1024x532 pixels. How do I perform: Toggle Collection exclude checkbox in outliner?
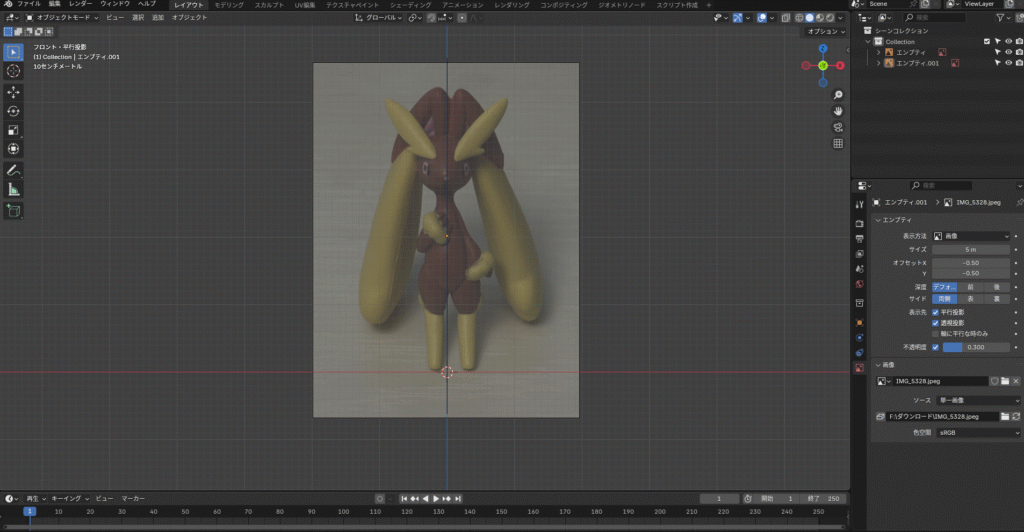pyautogui.click(x=987, y=42)
